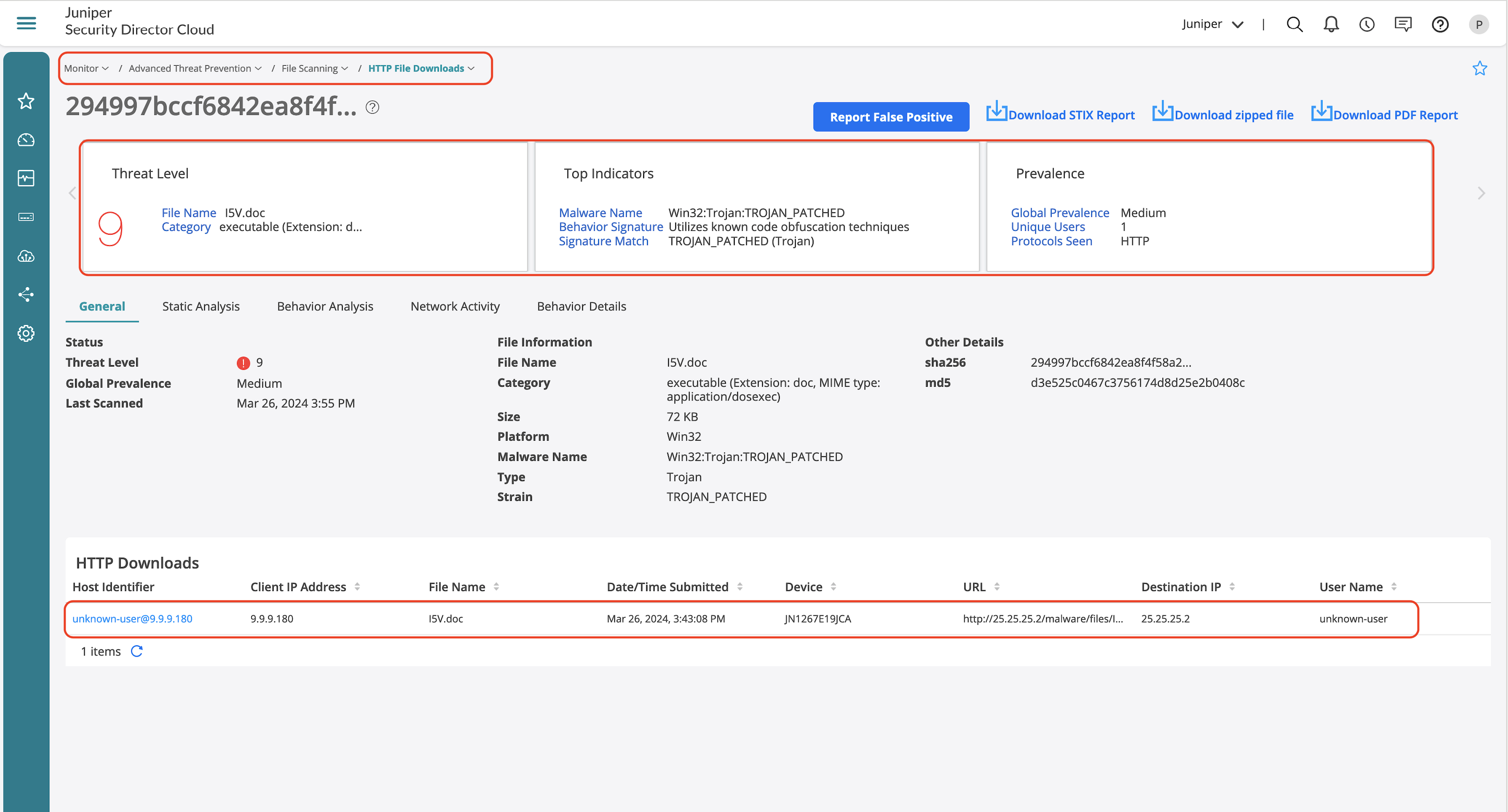Bookmark this page with the star icon

1479,69
